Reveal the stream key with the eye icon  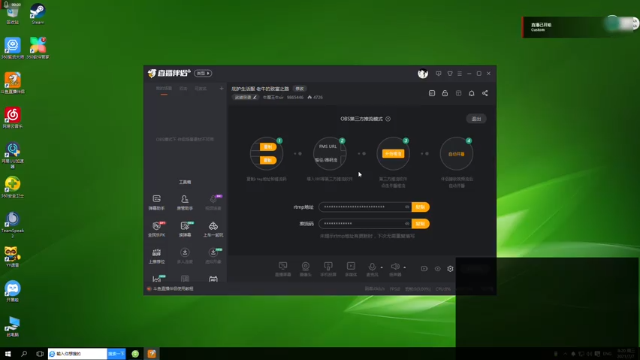point(407,223)
